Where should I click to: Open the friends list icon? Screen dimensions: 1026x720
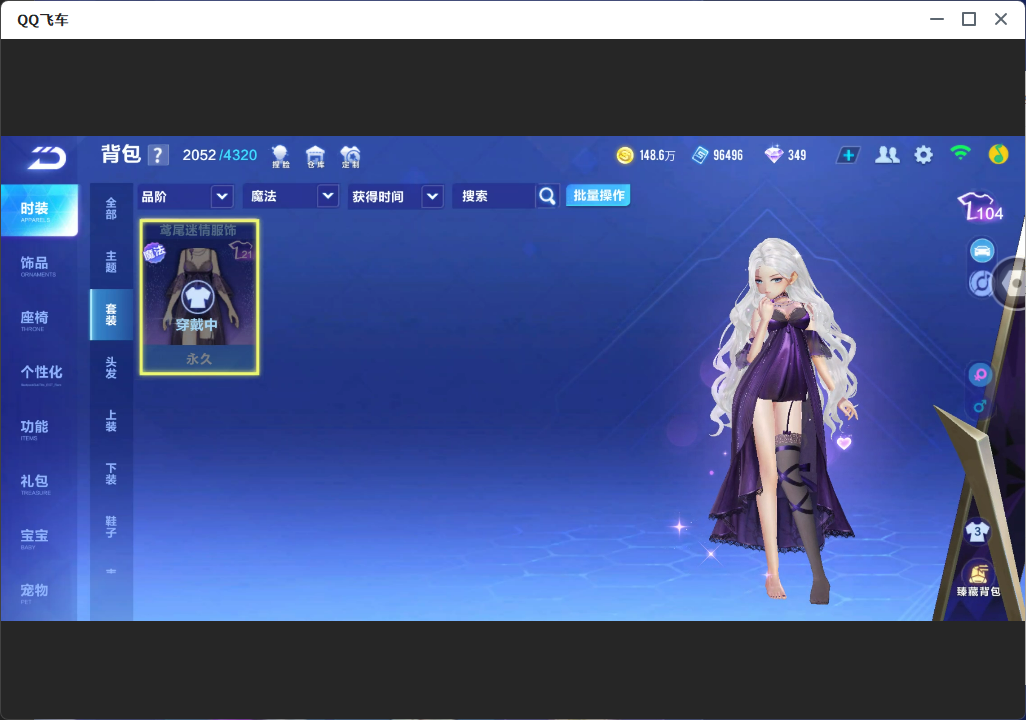[887, 154]
